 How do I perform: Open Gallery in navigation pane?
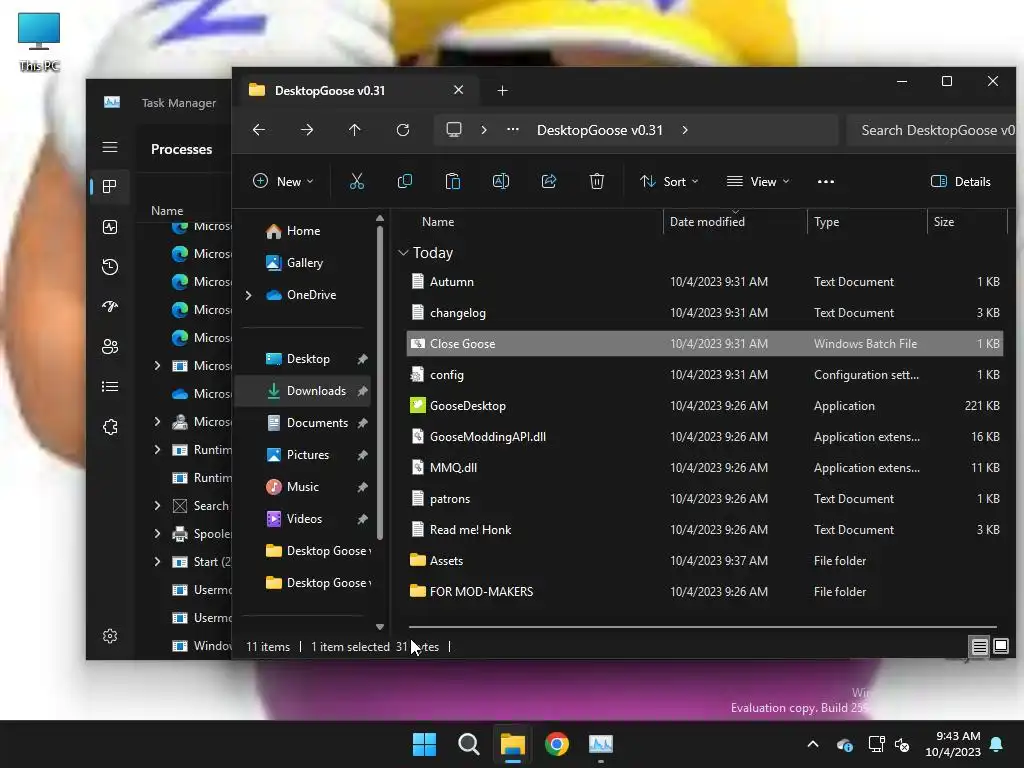[304, 263]
